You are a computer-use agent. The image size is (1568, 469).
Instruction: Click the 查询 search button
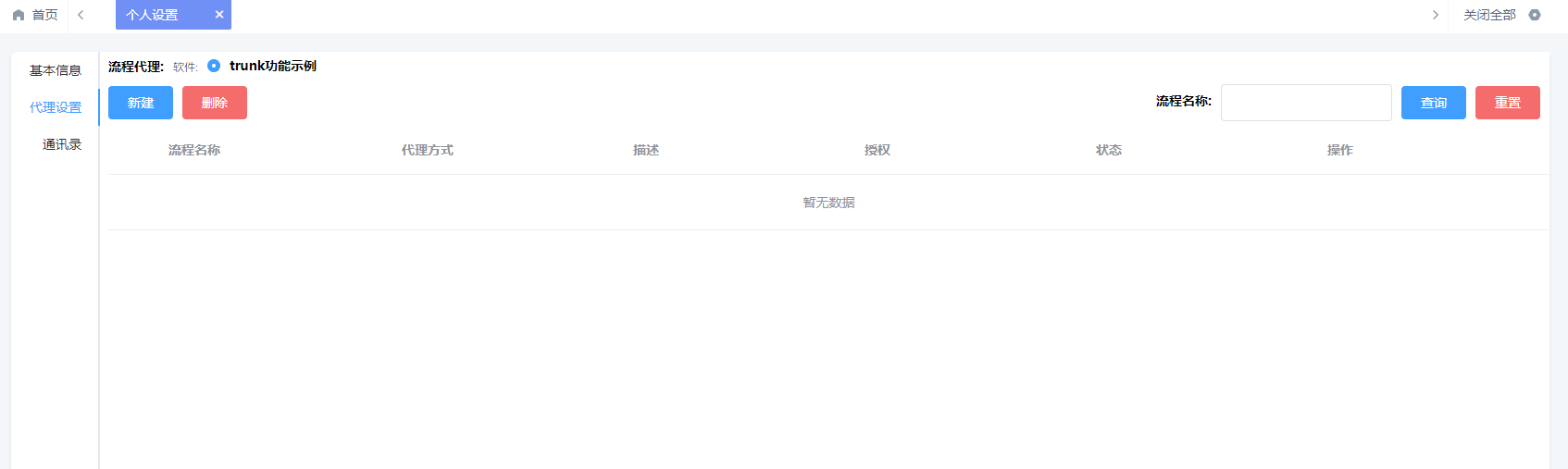click(1433, 103)
